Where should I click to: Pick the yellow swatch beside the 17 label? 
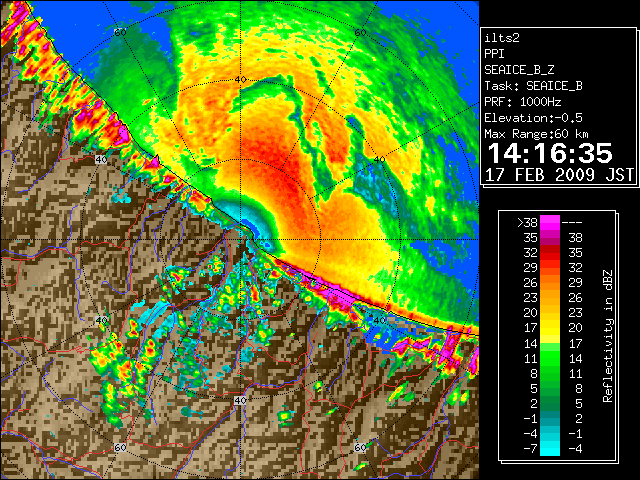550,328
